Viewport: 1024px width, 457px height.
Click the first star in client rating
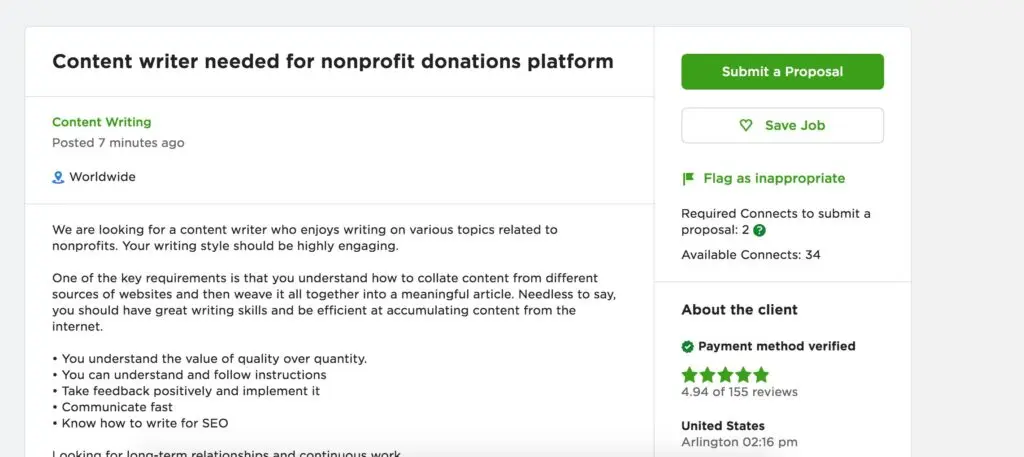click(x=689, y=375)
